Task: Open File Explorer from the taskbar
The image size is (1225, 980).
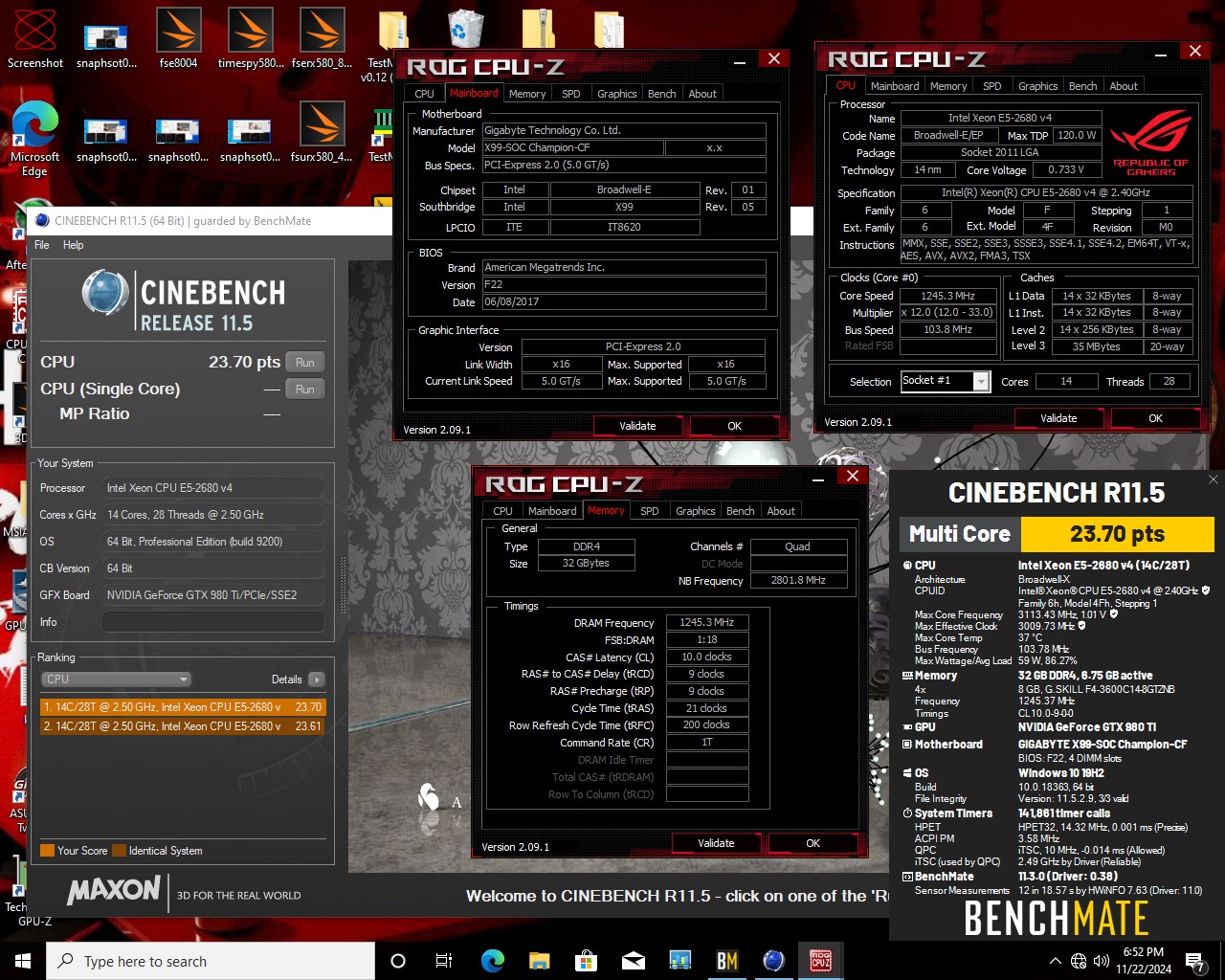Action: point(539,961)
